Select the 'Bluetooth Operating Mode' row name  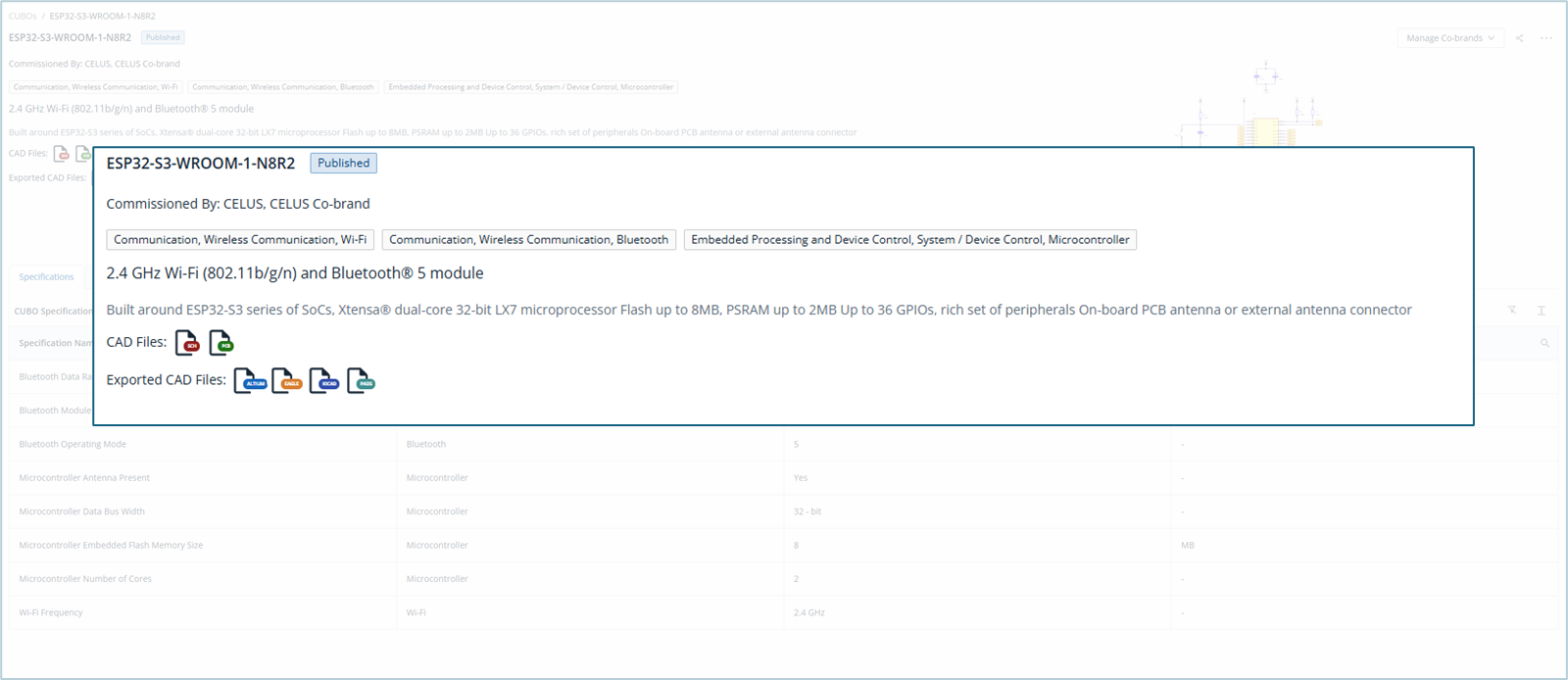tap(73, 445)
